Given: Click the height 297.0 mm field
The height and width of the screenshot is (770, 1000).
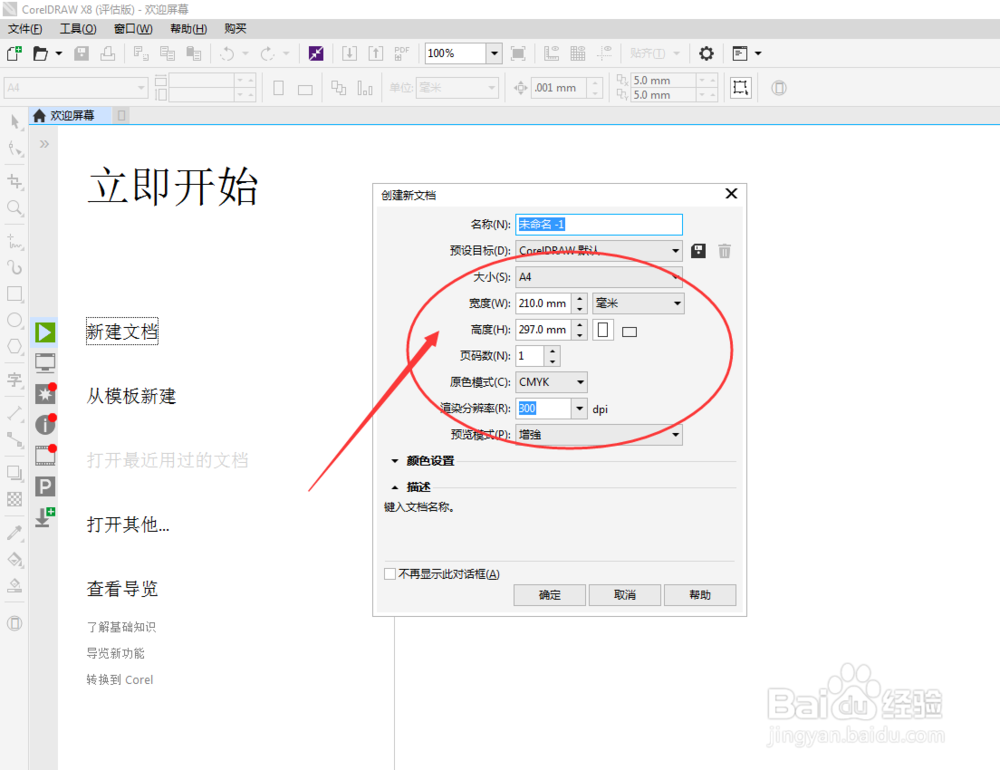Looking at the screenshot, I should pos(543,330).
